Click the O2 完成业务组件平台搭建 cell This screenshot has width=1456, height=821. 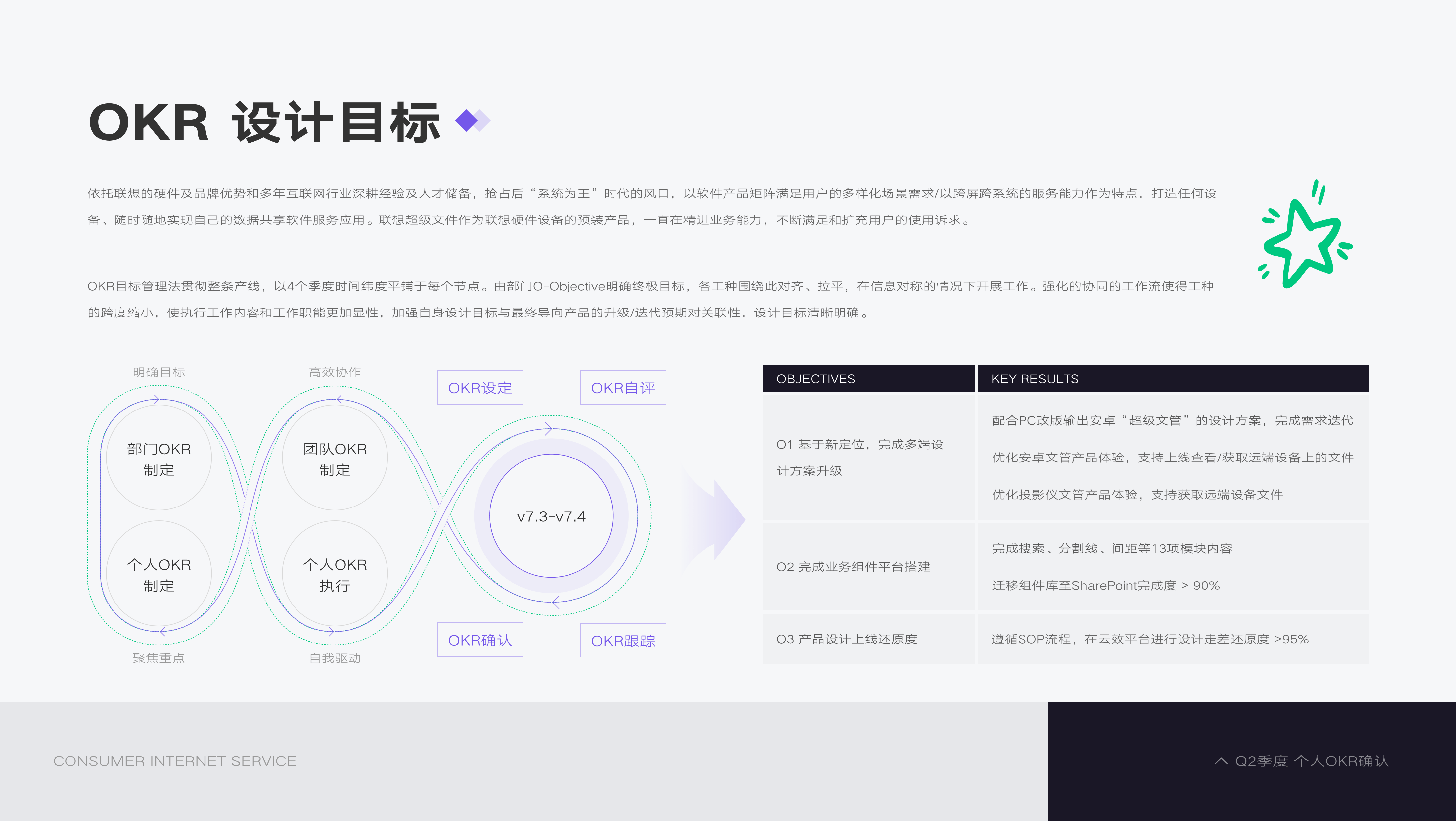click(869, 566)
